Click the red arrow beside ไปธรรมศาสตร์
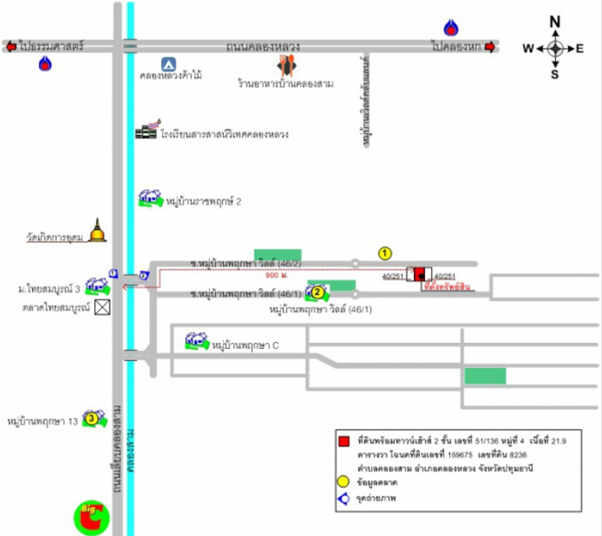Image resolution: width=602 pixels, height=536 pixels. click(11, 46)
